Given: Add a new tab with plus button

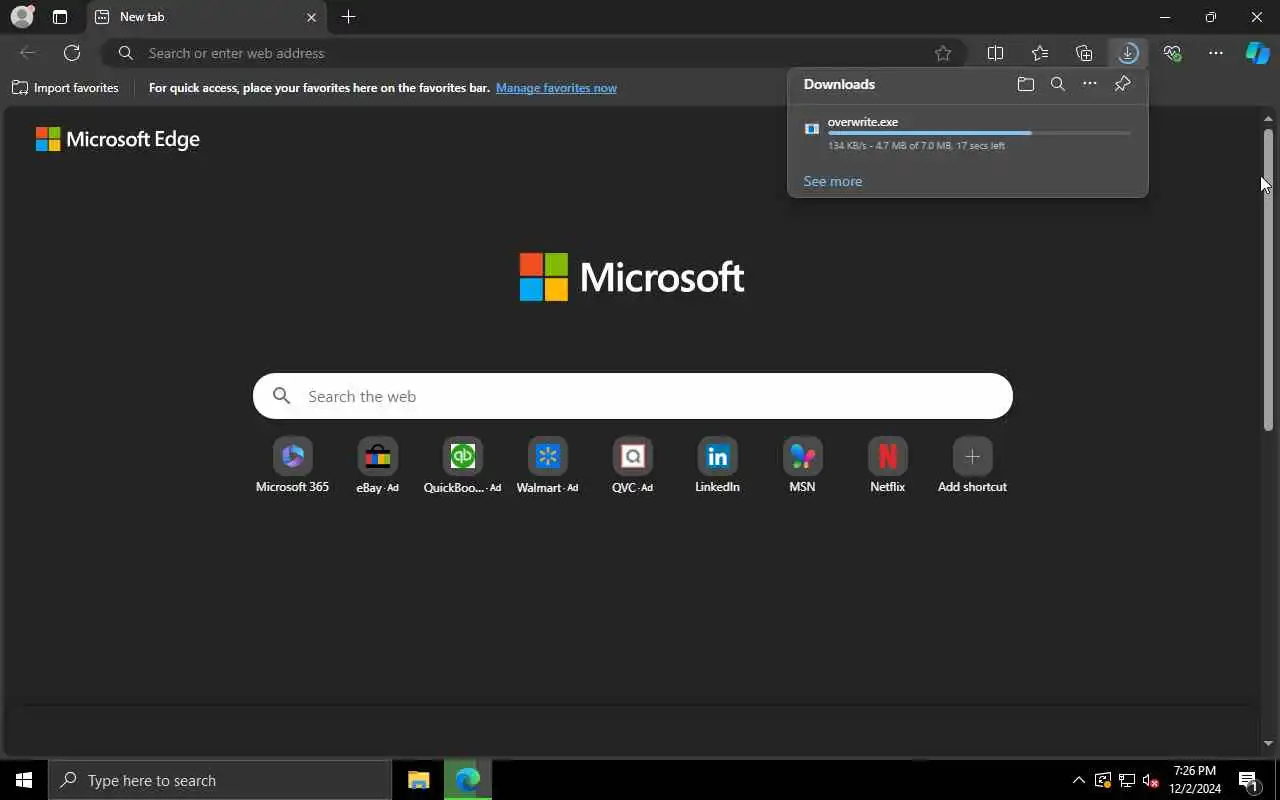Looking at the screenshot, I should pyautogui.click(x=348, y=17).
